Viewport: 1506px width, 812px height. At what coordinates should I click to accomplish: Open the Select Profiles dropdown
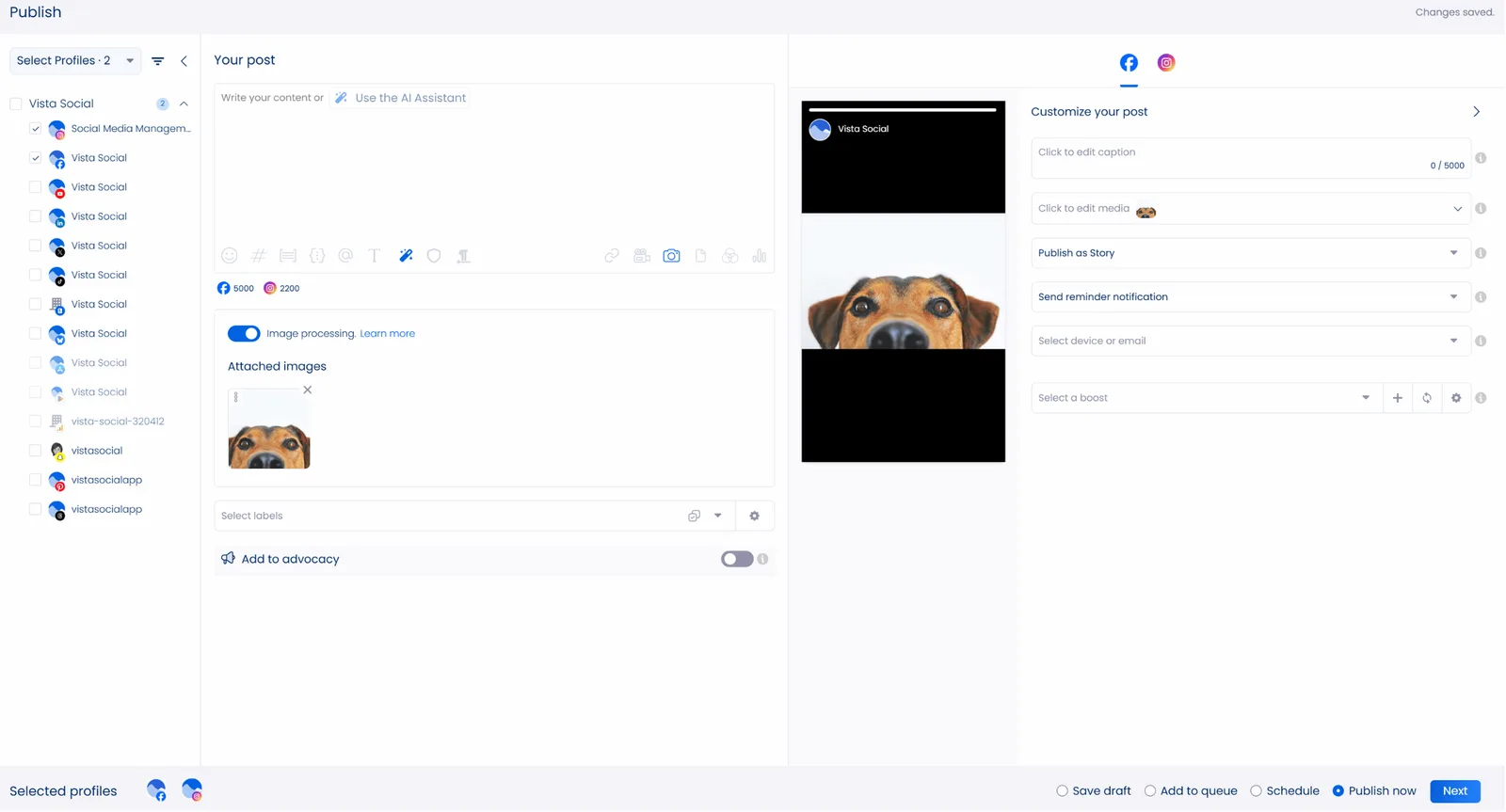coord(75,61)
